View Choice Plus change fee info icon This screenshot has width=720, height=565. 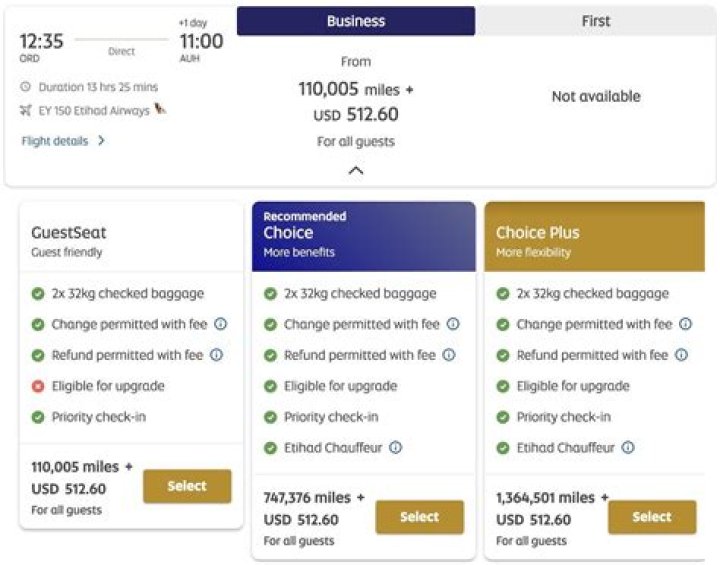click(686, 324)
